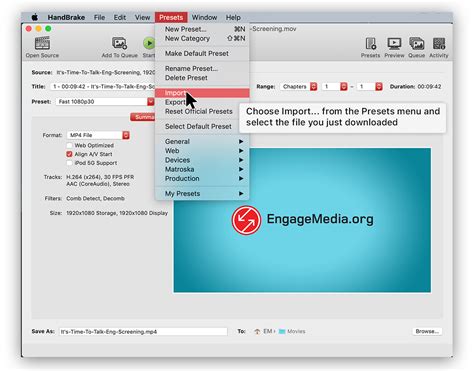Image resolution: width=474 pixels, height=371 pixels.
Task: Click the Movies folder in destination path
Action: tap(292, 331)
